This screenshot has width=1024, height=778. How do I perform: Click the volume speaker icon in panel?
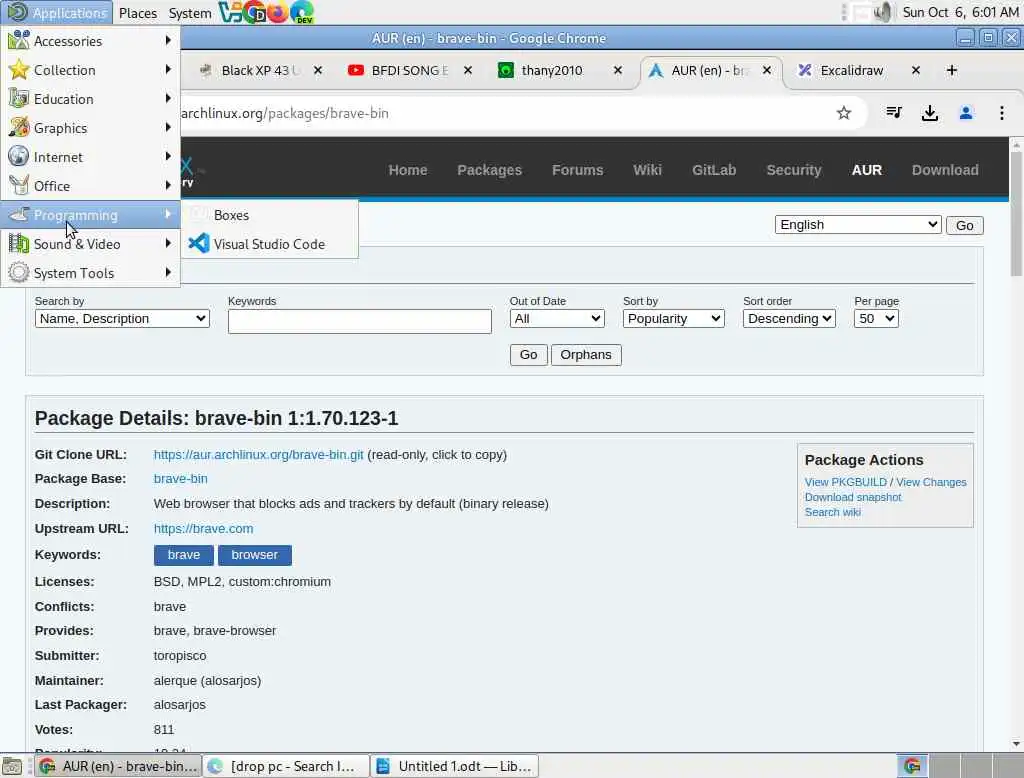(882, 12)
